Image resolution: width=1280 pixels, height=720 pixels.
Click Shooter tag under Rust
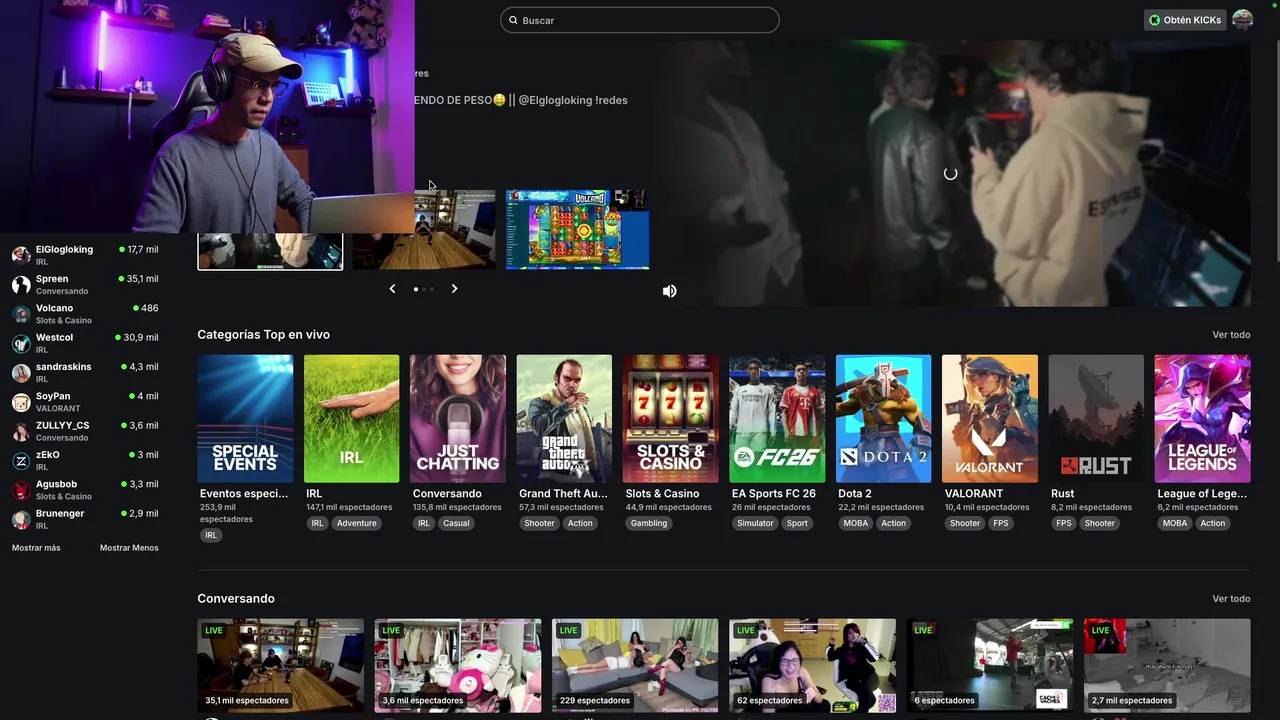point(1099,523)
